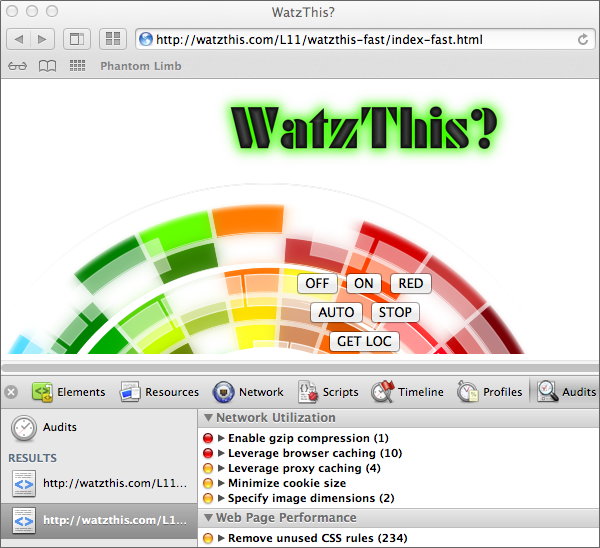Click the orange dot beside Remove unused CSS rules
The width and height of the screenshot is (600, 548).
pyautogui.click(x=208, y=538)
